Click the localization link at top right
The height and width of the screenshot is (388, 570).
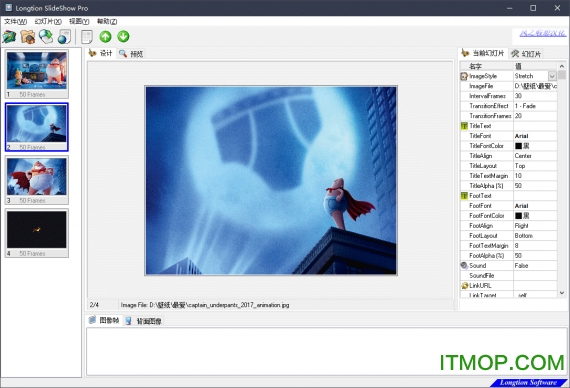point(543,33)
